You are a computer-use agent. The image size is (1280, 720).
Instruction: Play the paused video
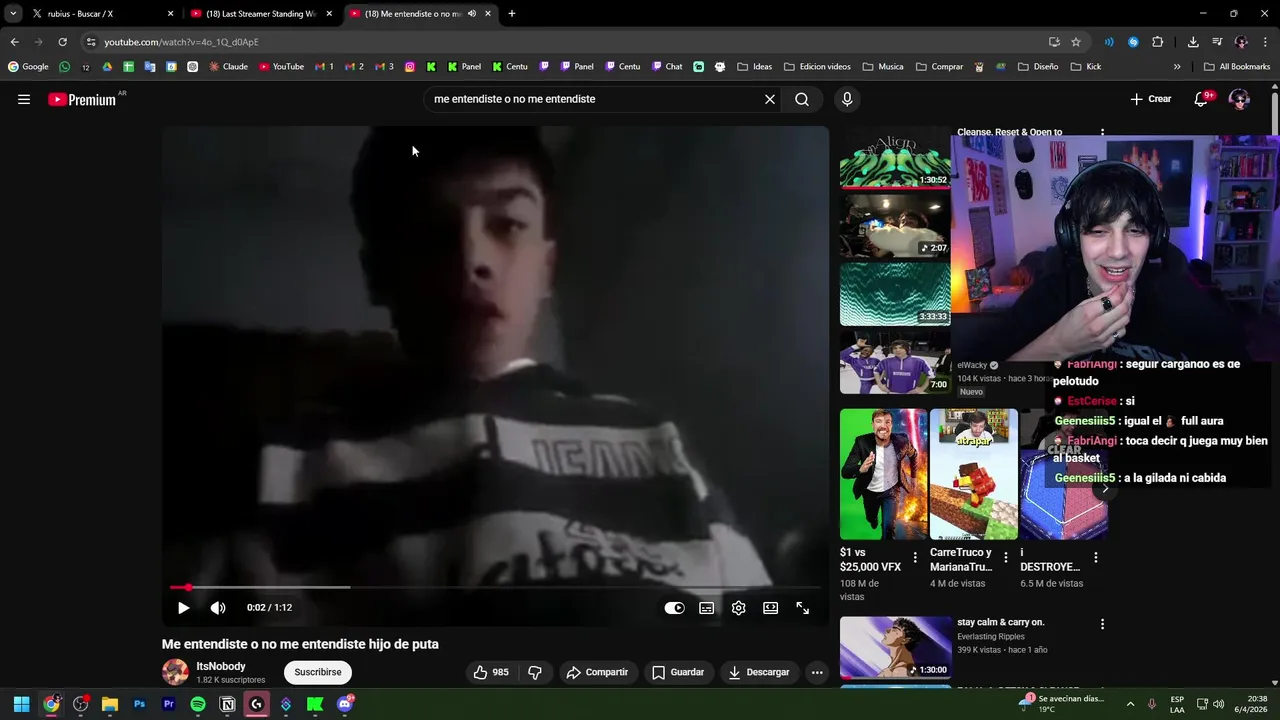pos(183,608)
